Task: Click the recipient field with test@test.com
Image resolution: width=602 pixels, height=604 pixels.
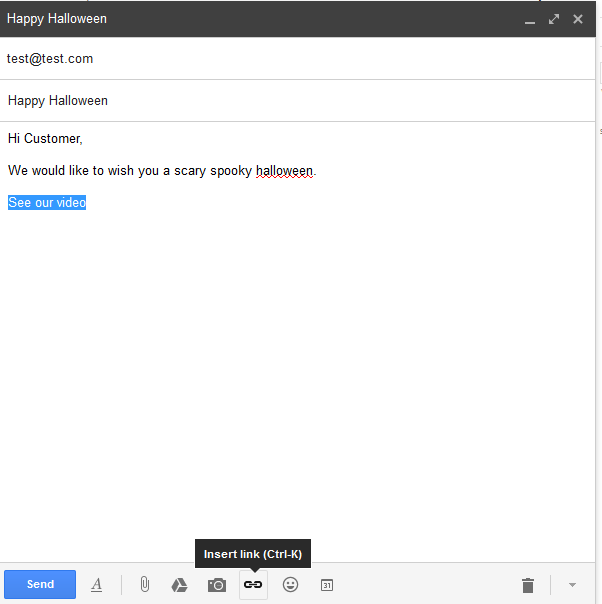Action: [x=297, y=59]
